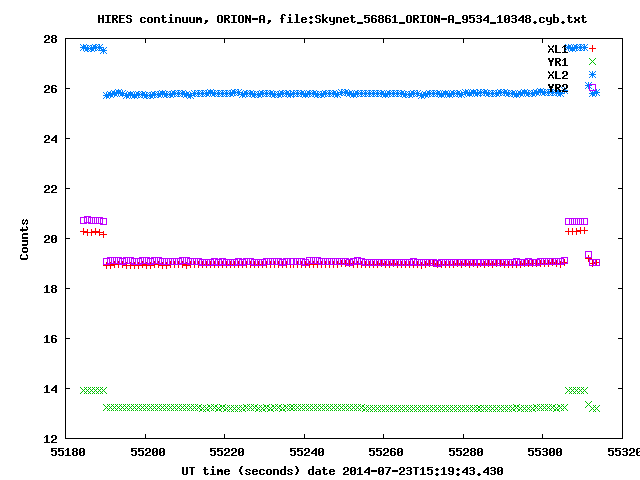
Task: Click y-axis tick label 26
Action: pyautogui.click(x=51, y=89)
